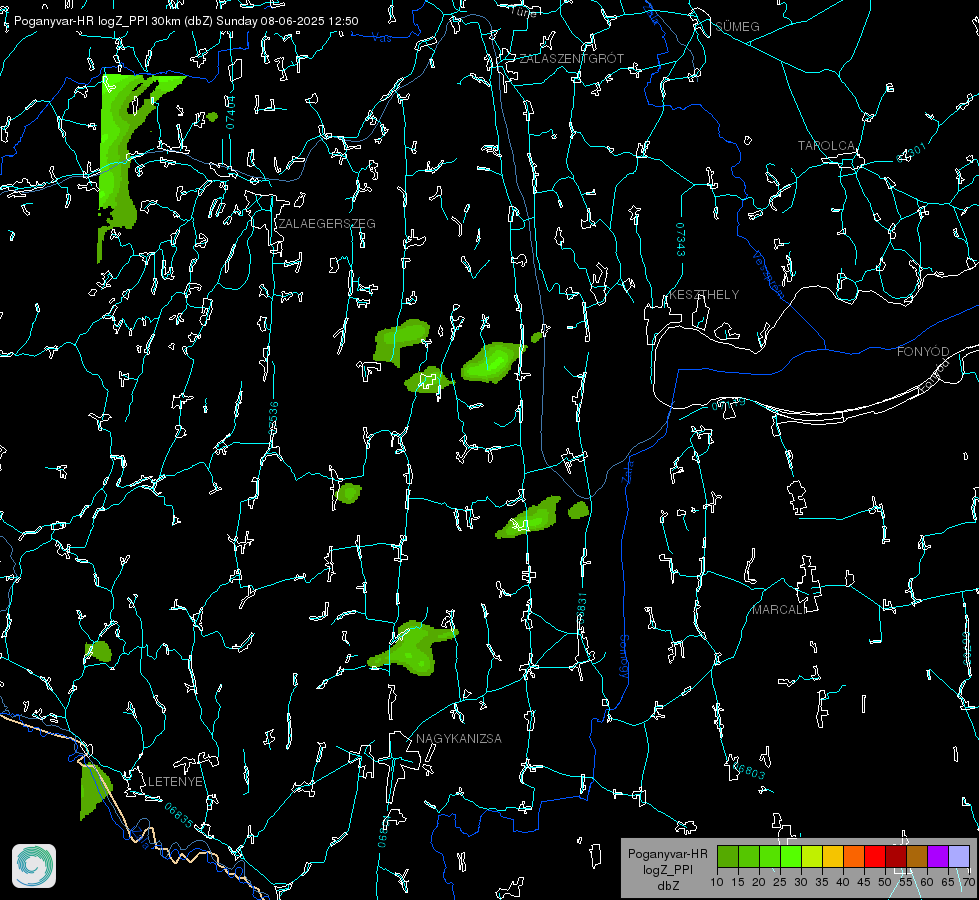Viewport: 979px width, 900px height.
Task: Click the legend scale value '40'
Action: [843, 883]
